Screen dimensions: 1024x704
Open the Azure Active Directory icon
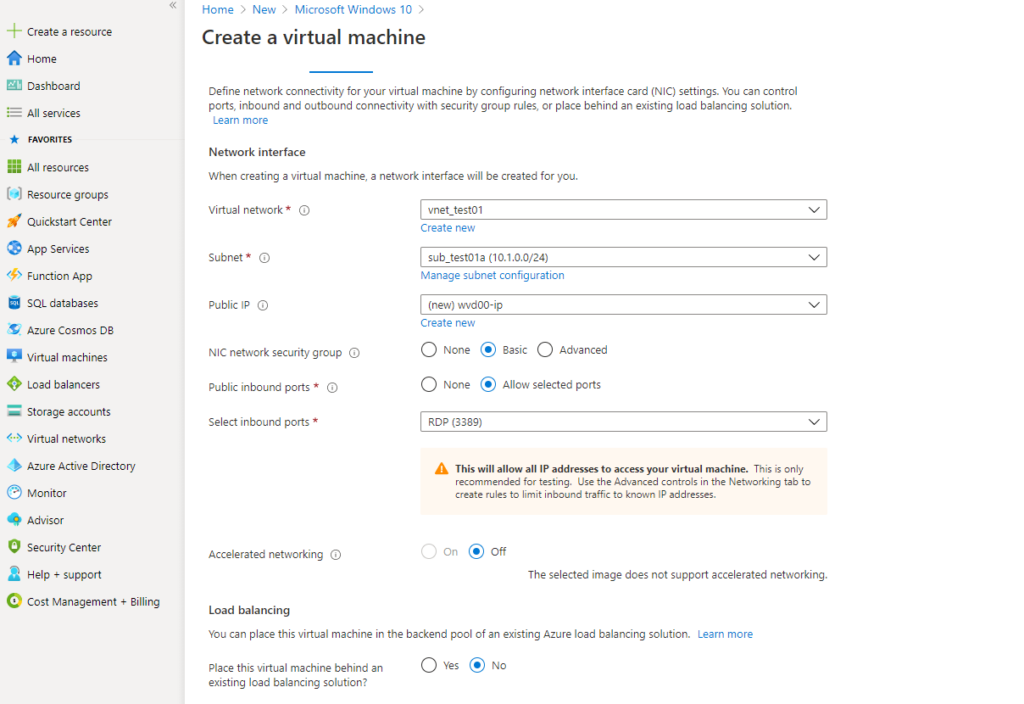point(14,465)
